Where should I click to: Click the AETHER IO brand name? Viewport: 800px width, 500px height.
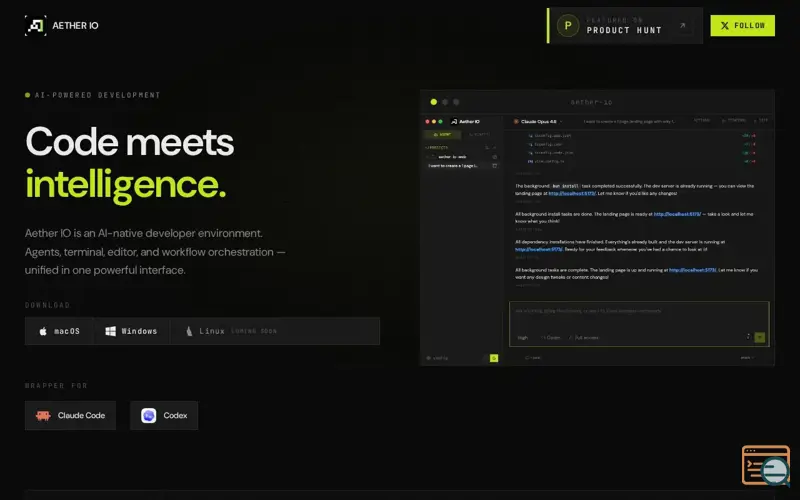point(76,26)
